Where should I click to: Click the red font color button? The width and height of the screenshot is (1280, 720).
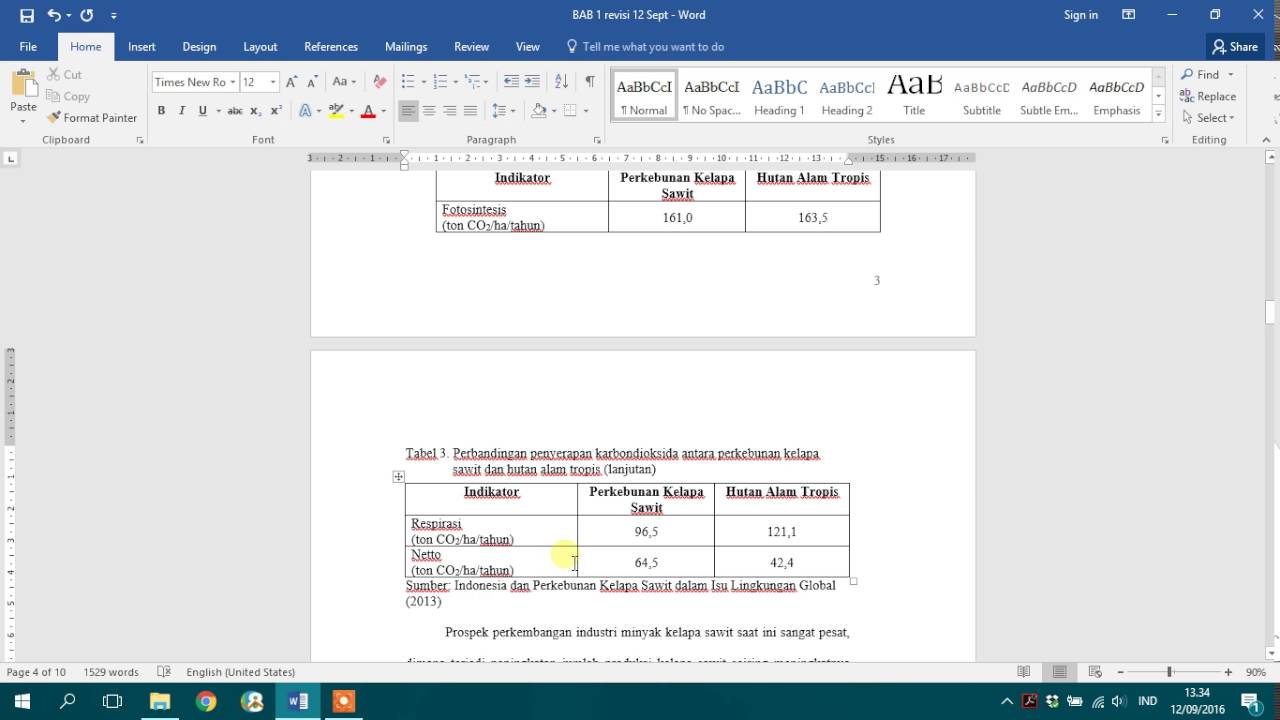tap(368, 111)
